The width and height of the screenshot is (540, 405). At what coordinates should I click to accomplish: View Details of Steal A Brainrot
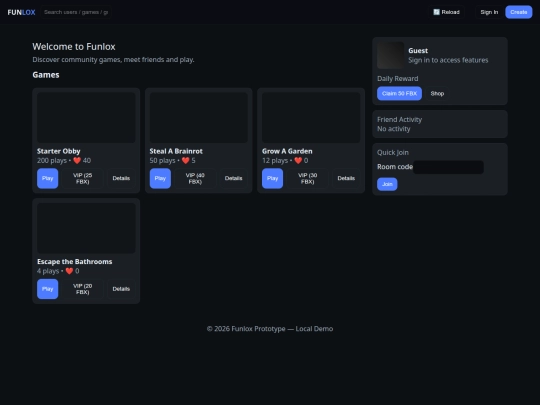pyautogui.click(x=233, y=178)
